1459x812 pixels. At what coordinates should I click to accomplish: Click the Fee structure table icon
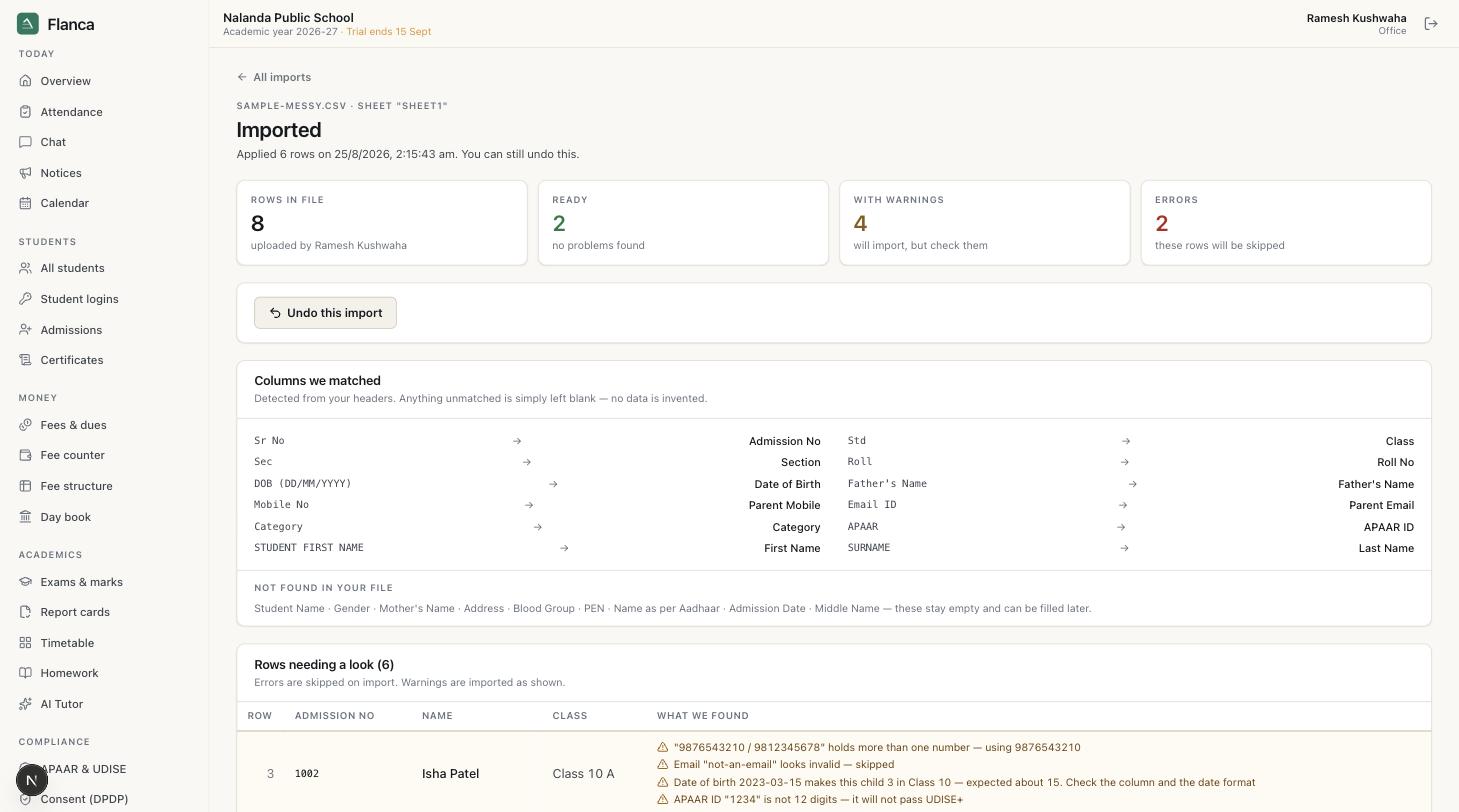point(26,486)
